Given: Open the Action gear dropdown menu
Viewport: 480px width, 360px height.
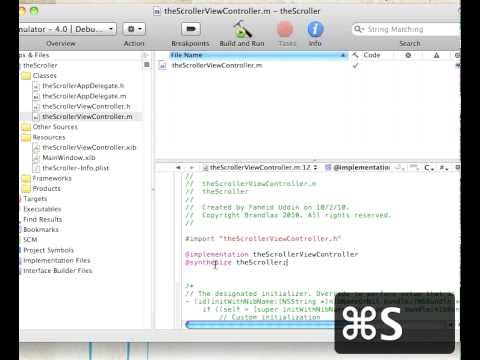Looking at the screenshot, I should [x=134, y=29].
